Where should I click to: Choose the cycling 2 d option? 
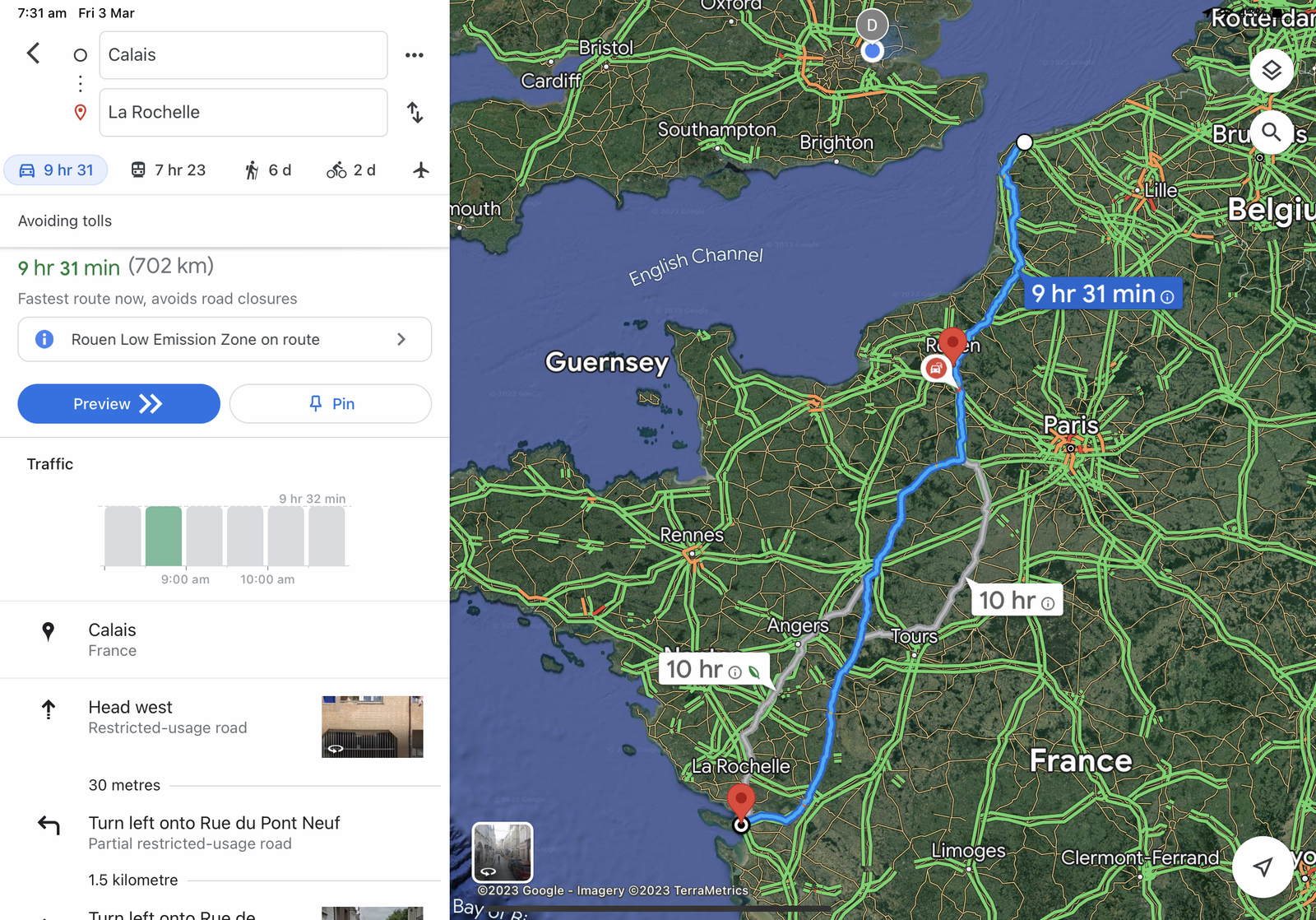point(351,170)
